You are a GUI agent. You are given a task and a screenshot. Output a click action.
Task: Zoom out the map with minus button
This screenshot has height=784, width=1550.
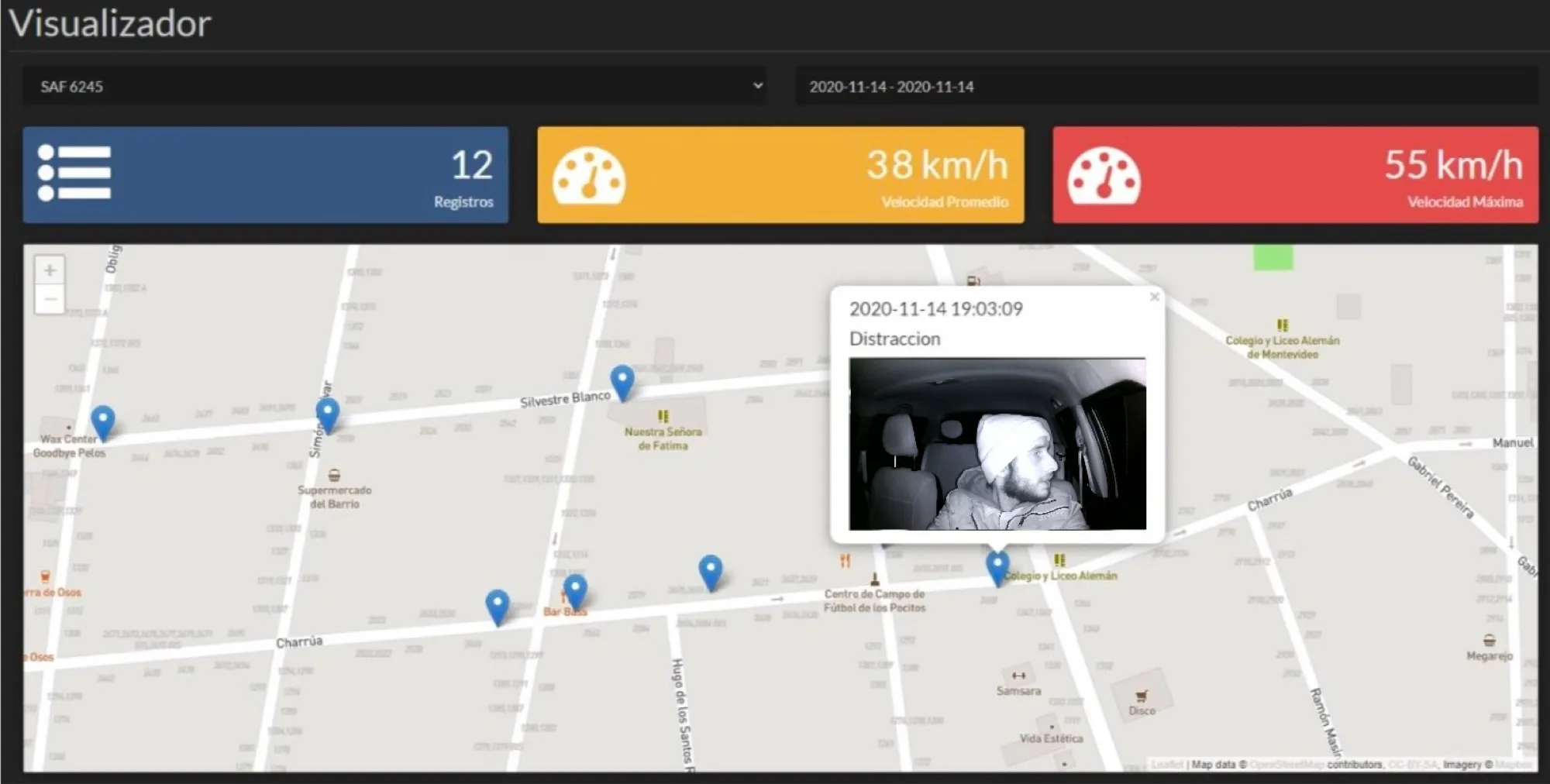50,299
